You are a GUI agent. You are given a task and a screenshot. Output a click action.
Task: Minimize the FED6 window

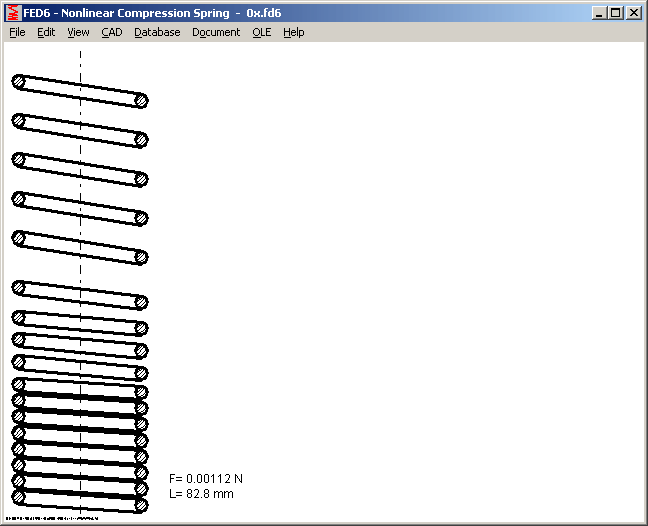pyautogui.click(x=599, y=13)
